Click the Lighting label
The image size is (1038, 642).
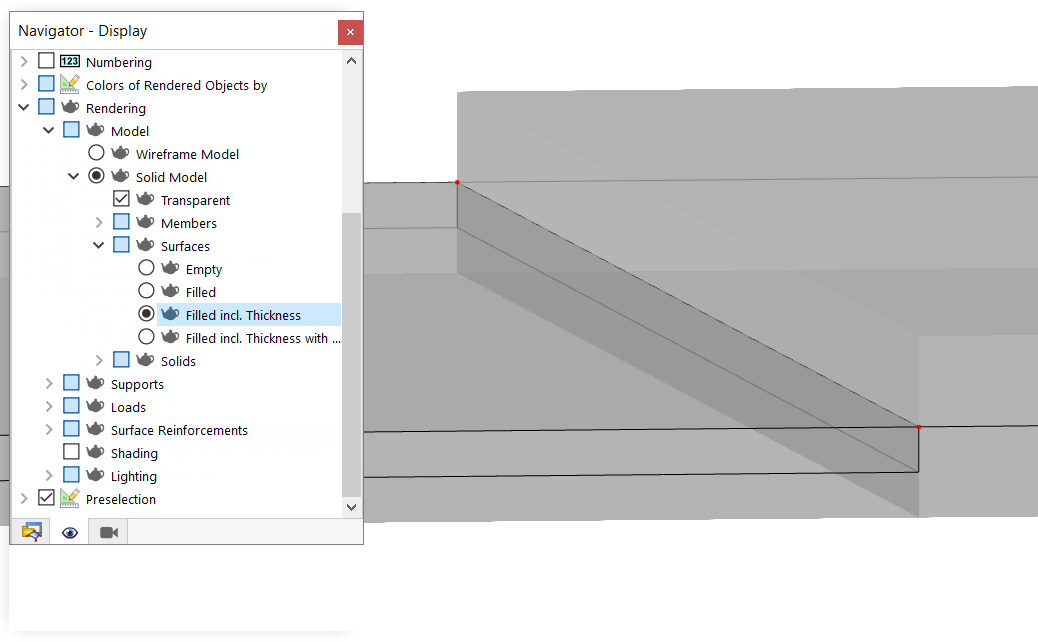134,477
